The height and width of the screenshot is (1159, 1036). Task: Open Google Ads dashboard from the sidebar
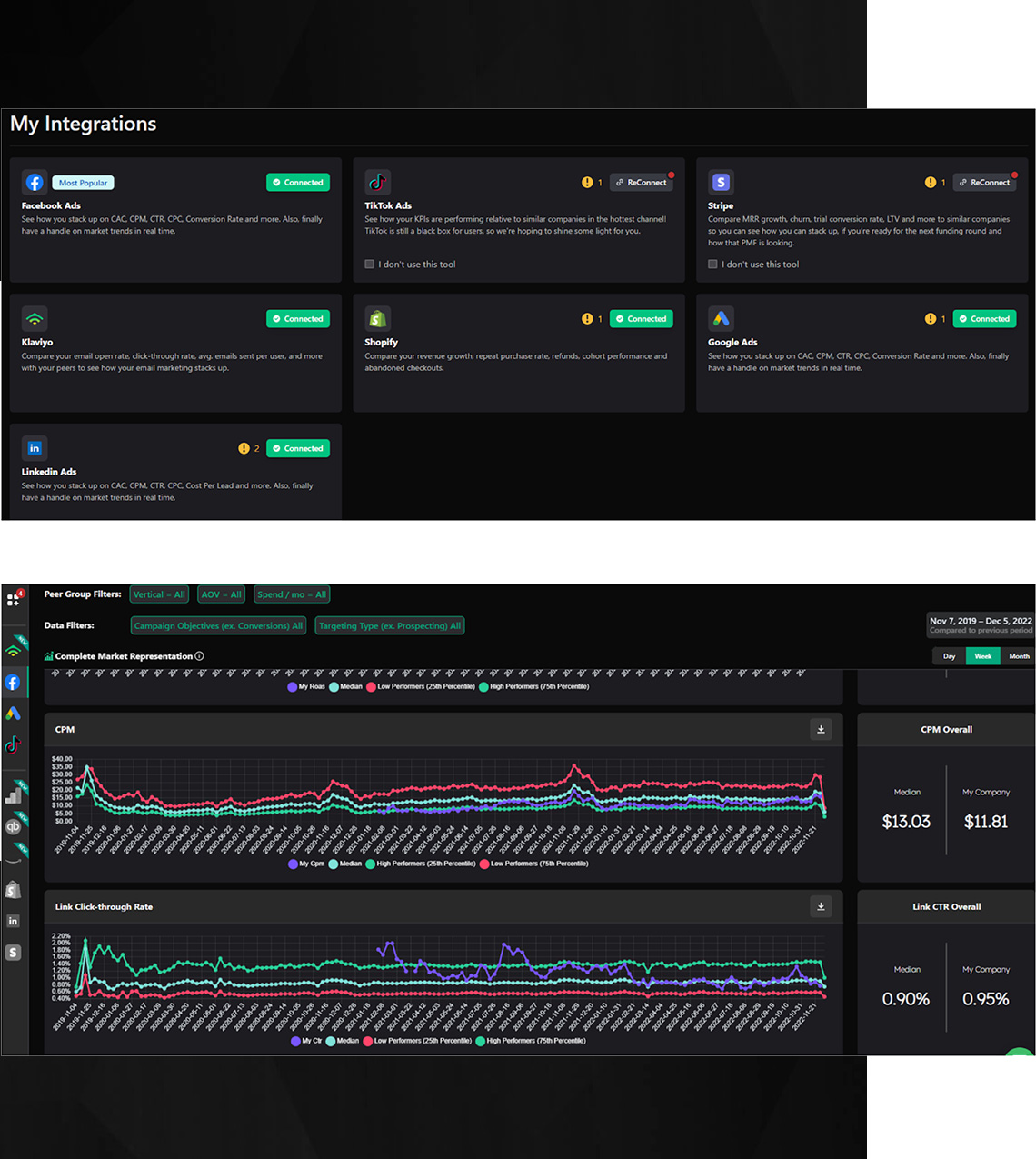click(x=13, y=714)
